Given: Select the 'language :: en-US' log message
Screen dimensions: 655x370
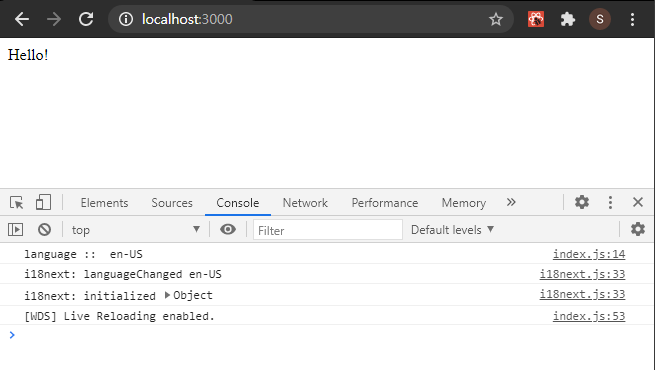Looking at the screenshot, I should click(84, 254).
